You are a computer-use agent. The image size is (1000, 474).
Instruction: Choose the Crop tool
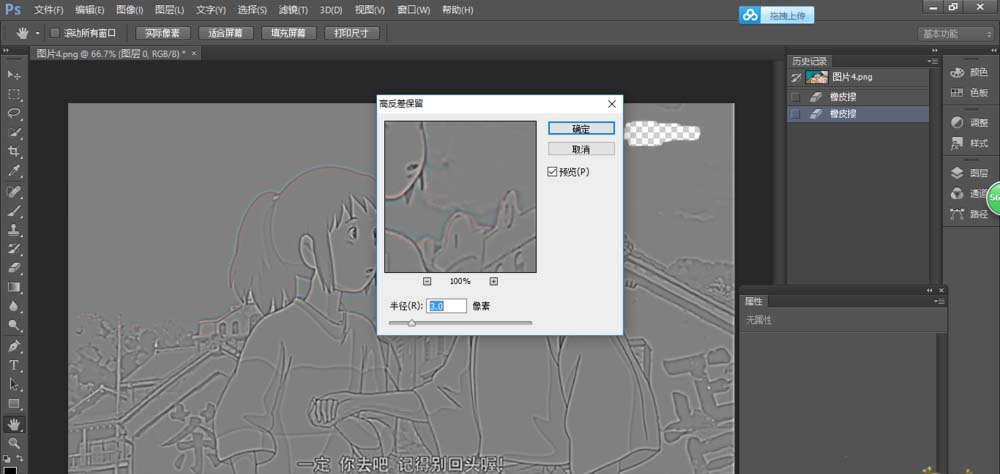pyautogui.click(x=14, y=152)
